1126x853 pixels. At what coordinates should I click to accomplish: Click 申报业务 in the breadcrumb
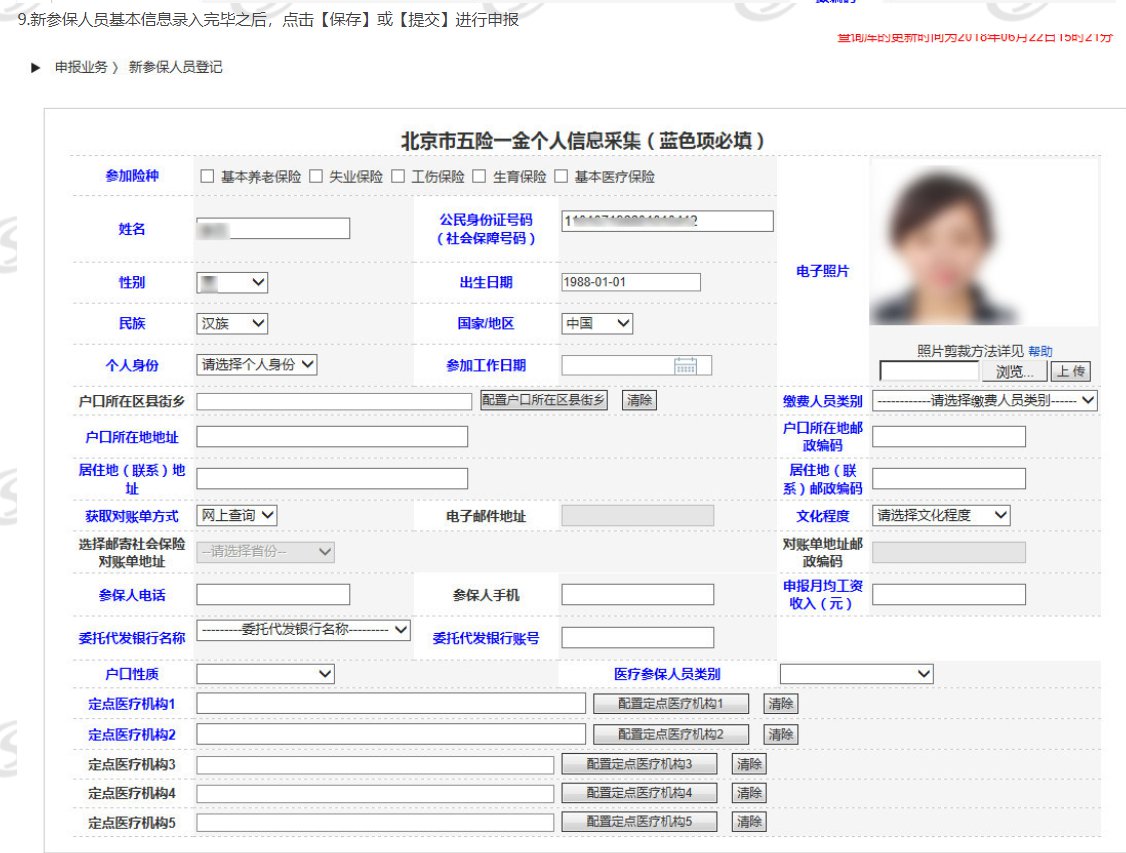tap(81, 68)
